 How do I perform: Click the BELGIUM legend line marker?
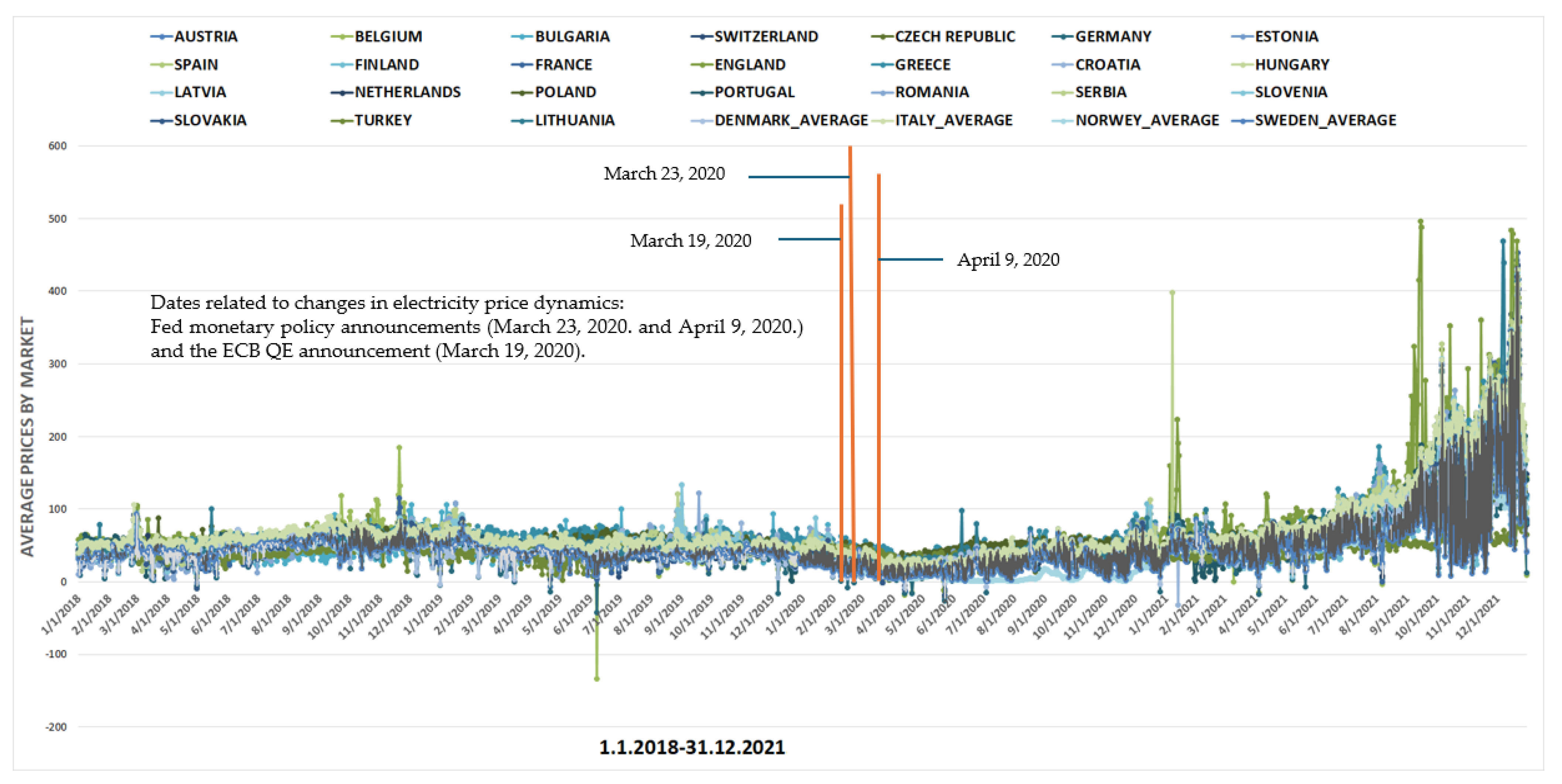[342, 37]
